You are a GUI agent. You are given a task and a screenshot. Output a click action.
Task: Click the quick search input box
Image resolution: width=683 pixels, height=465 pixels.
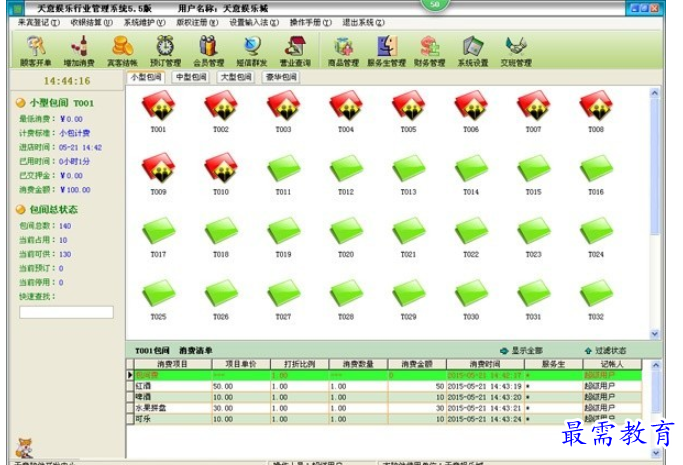pos(66,312)
